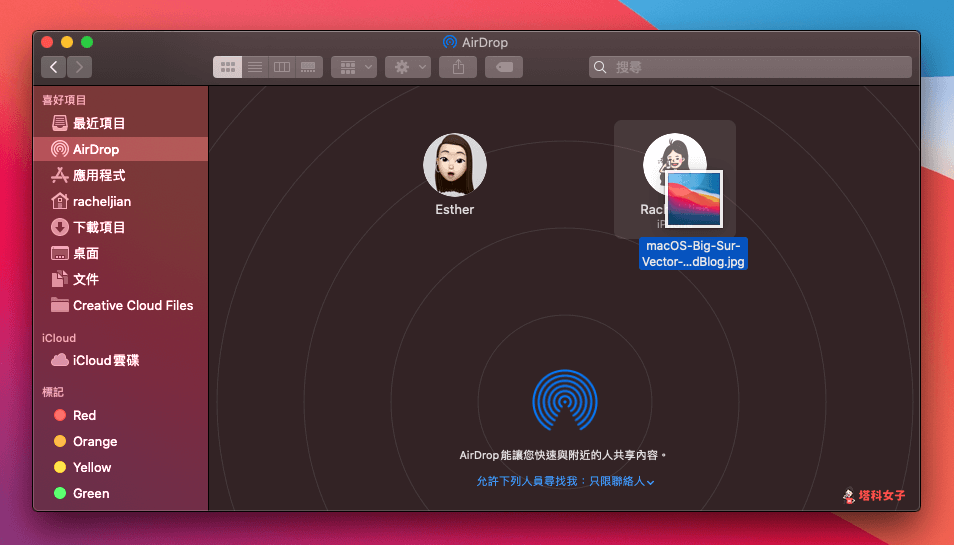Select the Orange tag
954x545 pixels.
pyautogui.click(x=120, y=442)
